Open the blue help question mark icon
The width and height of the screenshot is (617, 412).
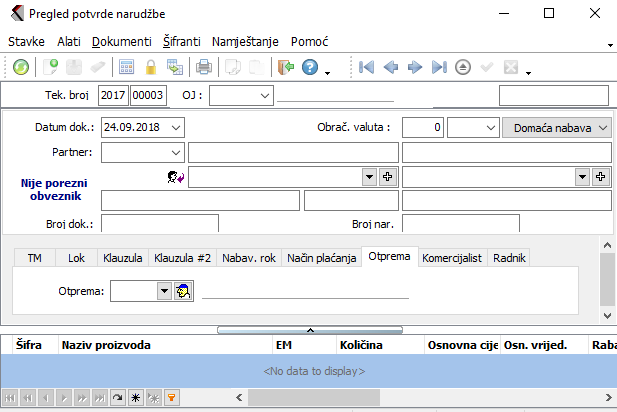(x=309, y=68)
